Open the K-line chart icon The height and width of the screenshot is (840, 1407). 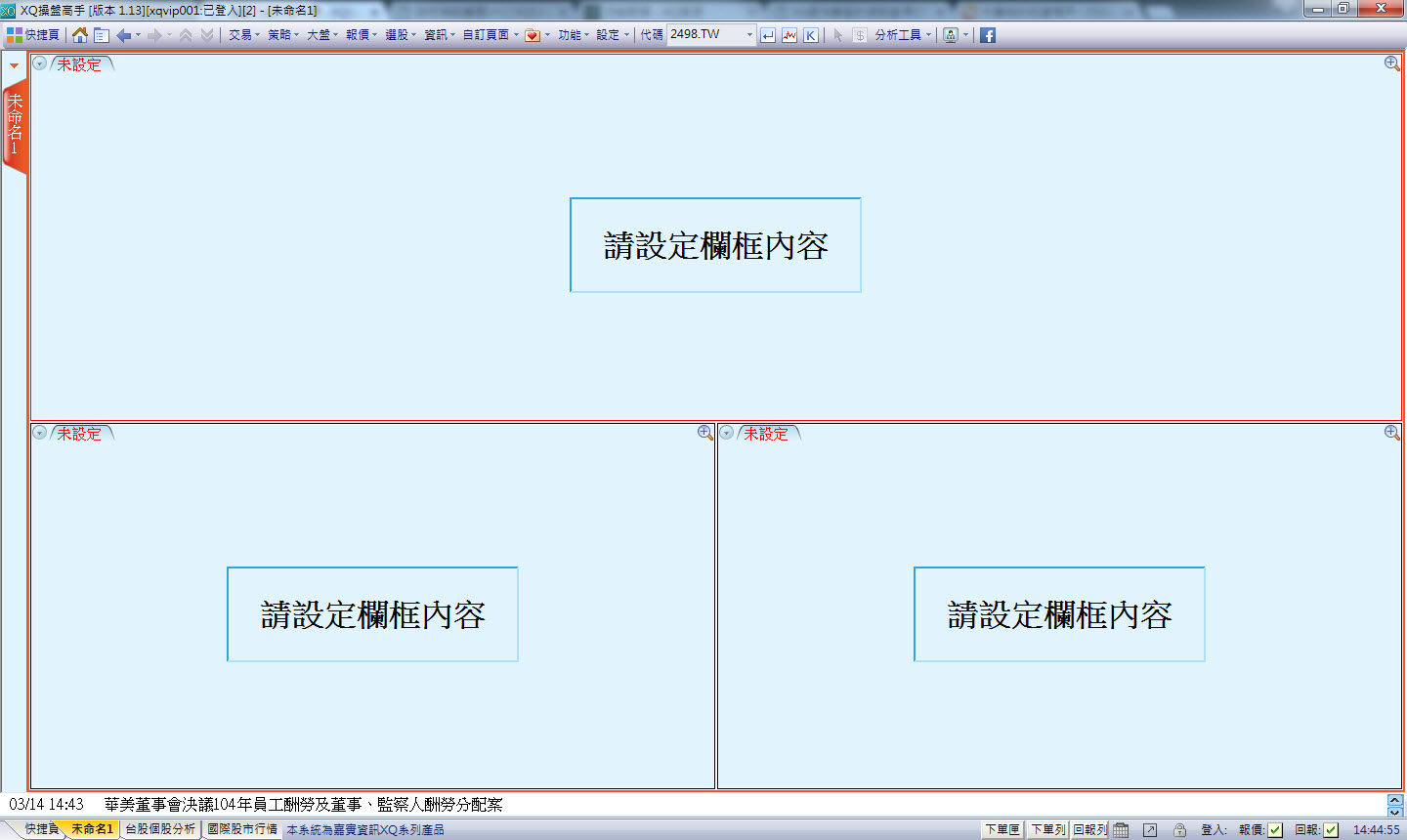[811, 35]
